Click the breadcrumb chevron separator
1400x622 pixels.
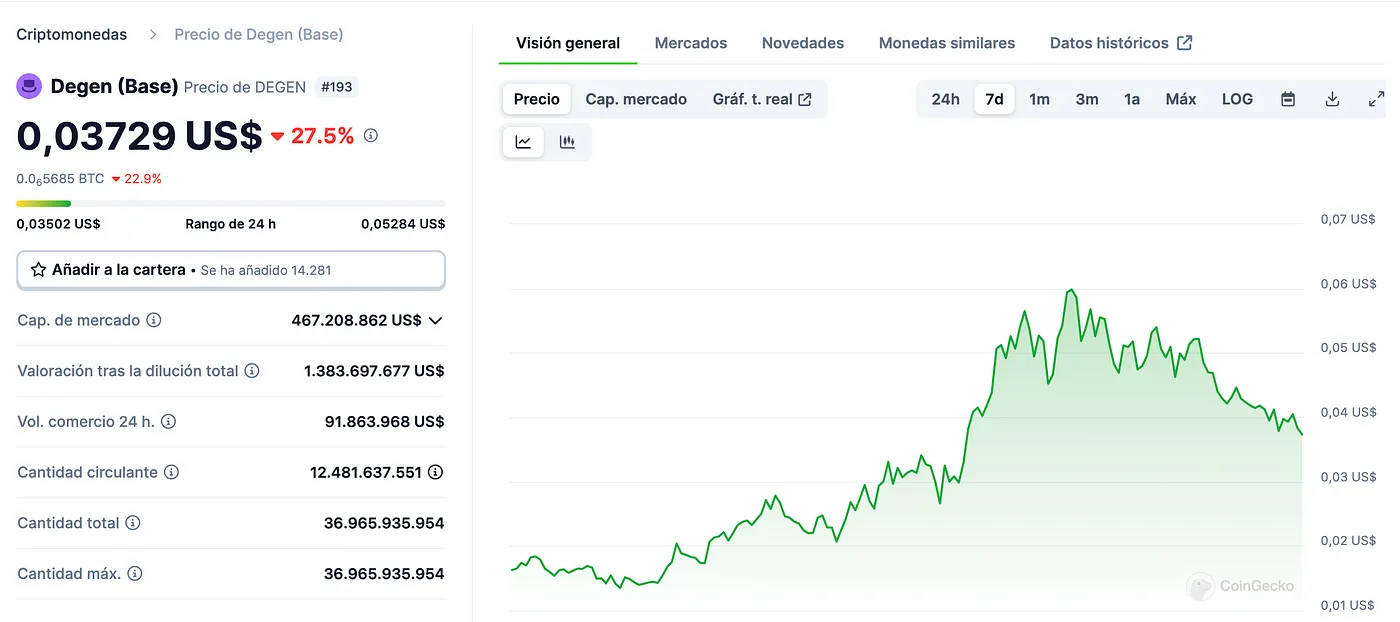pos(153,34)
